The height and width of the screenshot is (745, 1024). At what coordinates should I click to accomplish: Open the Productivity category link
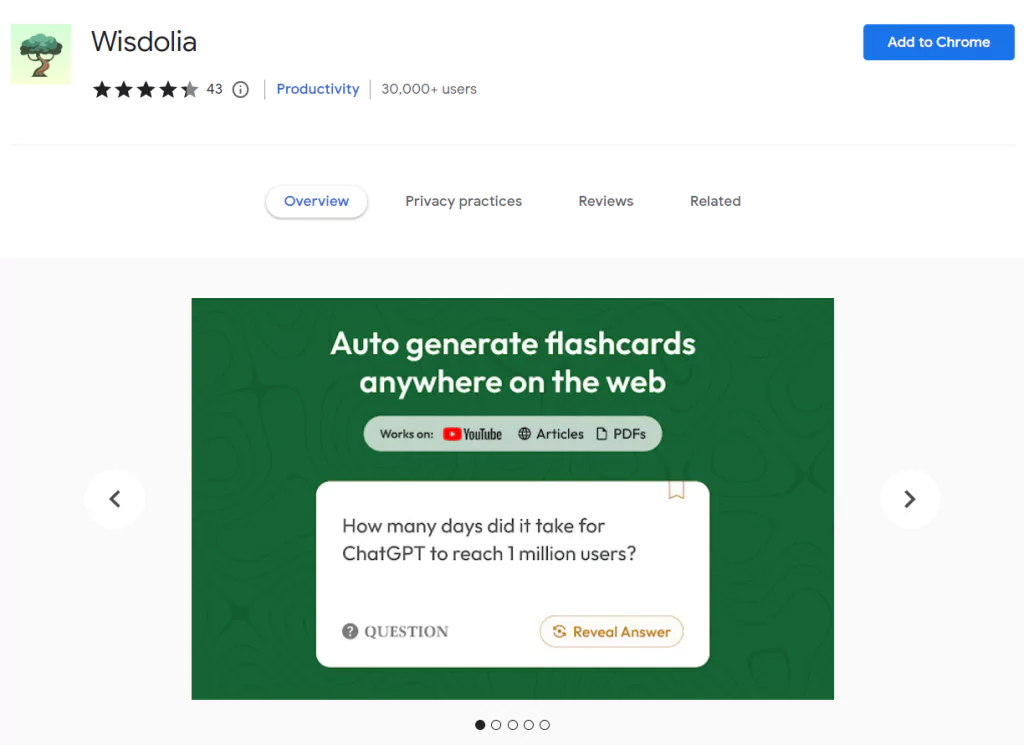pyautogui.click(x=318, y=89)
